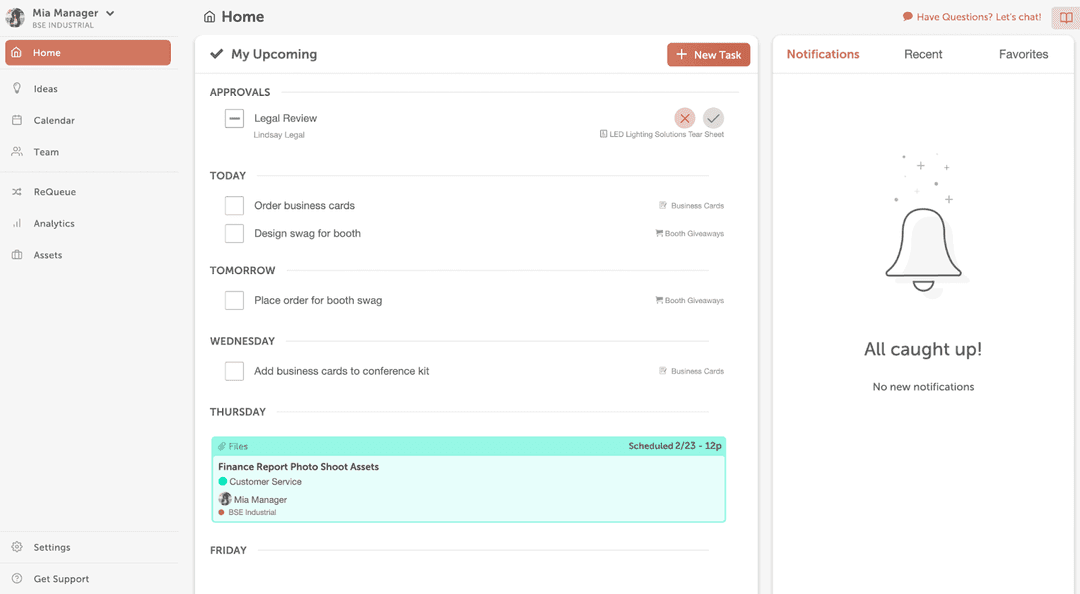Screen dimensions: 1080x594
Task: Create a New Task
Action: pyautogui.click(x=709, y=54)
